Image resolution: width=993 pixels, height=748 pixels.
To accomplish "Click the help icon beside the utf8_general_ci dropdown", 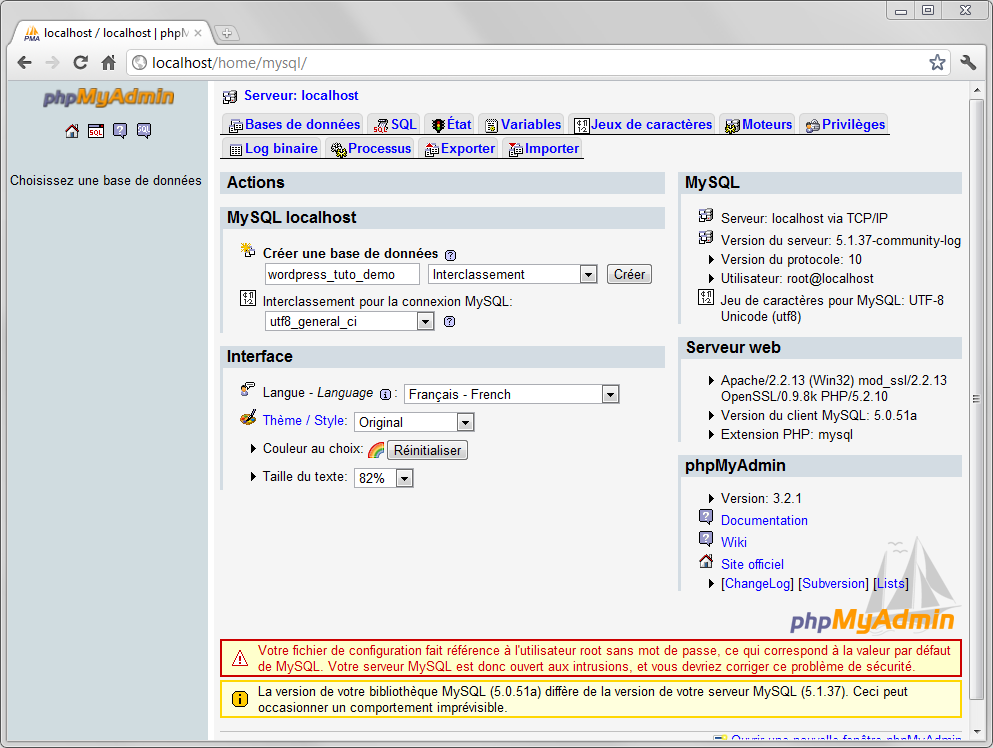I will pyautogui.click(x=450, y=322).
